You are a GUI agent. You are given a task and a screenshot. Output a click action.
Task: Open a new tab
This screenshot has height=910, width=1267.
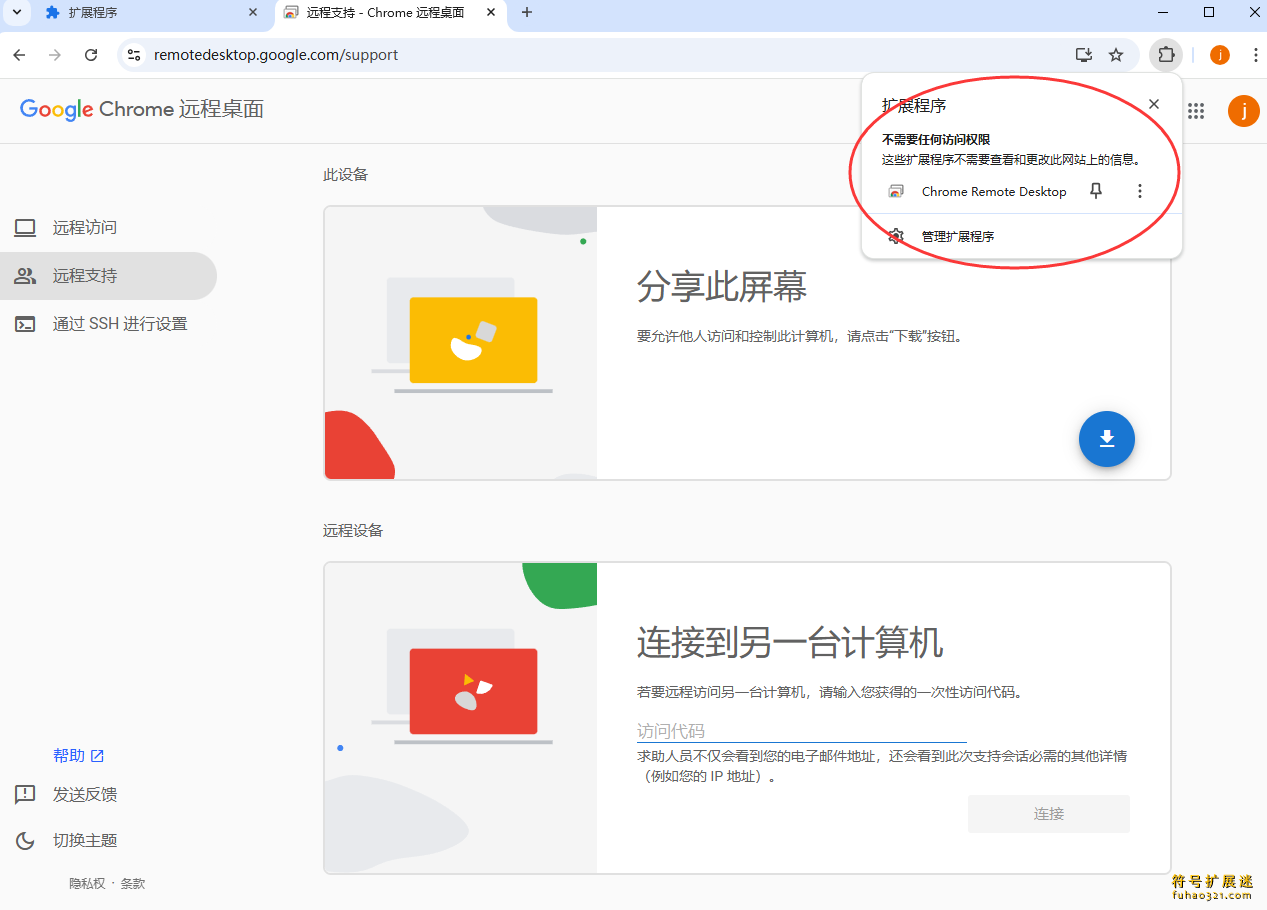coord(527,13)
